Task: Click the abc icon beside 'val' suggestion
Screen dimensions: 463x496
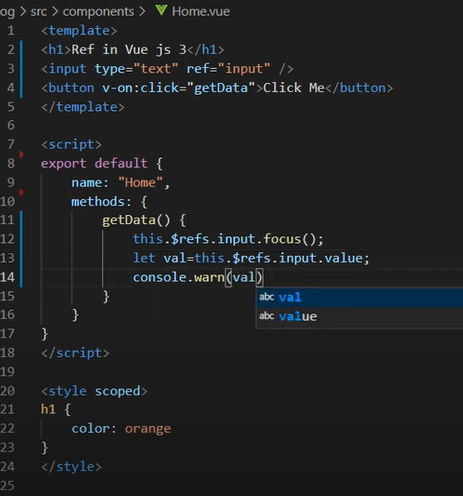Action: (x=267, y=297)
